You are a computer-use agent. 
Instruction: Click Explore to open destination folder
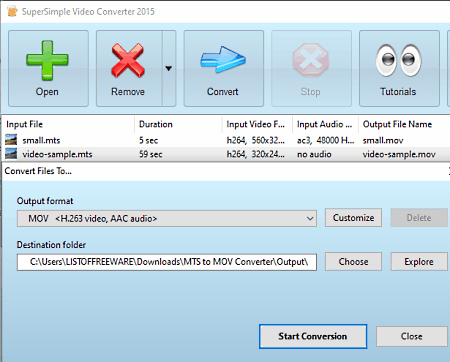419,262
